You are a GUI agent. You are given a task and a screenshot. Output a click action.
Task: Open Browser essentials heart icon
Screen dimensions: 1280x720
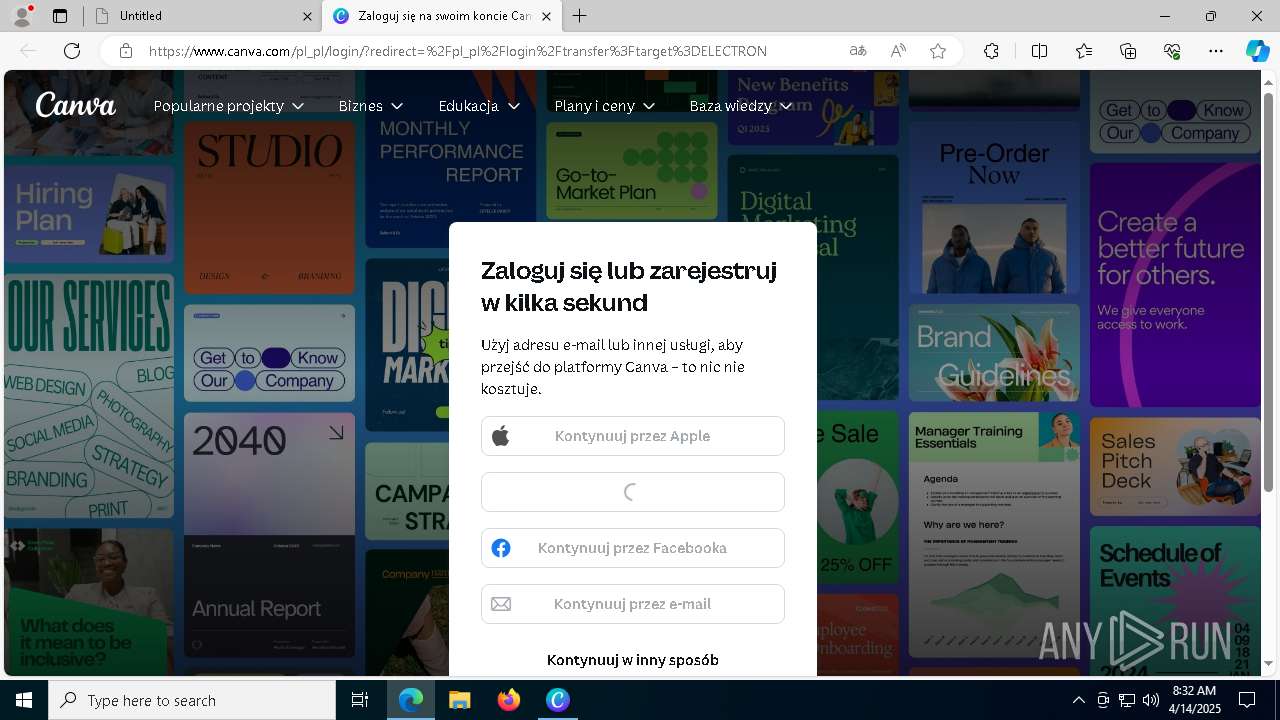point(1172,51)
